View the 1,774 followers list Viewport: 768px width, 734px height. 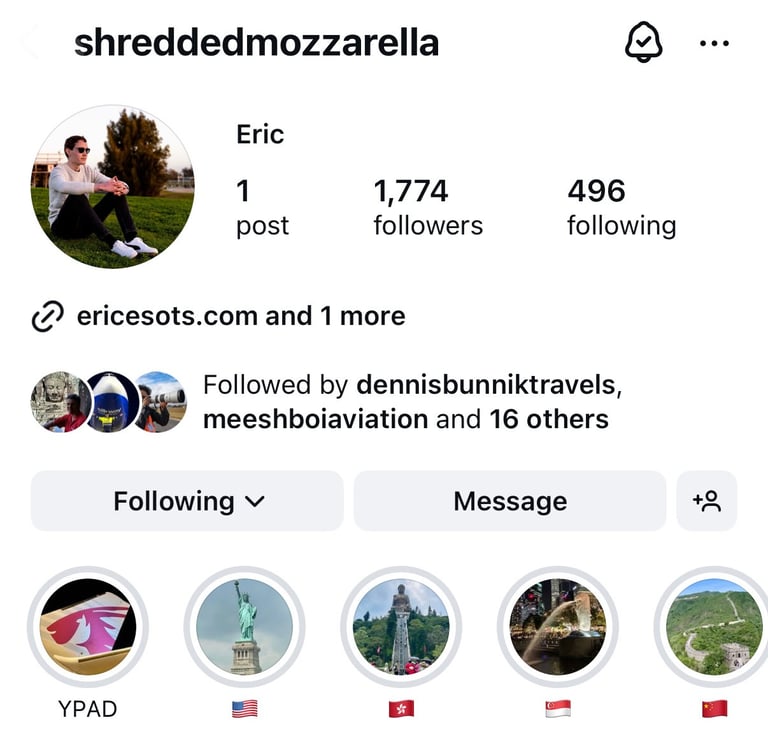(428, 208)
